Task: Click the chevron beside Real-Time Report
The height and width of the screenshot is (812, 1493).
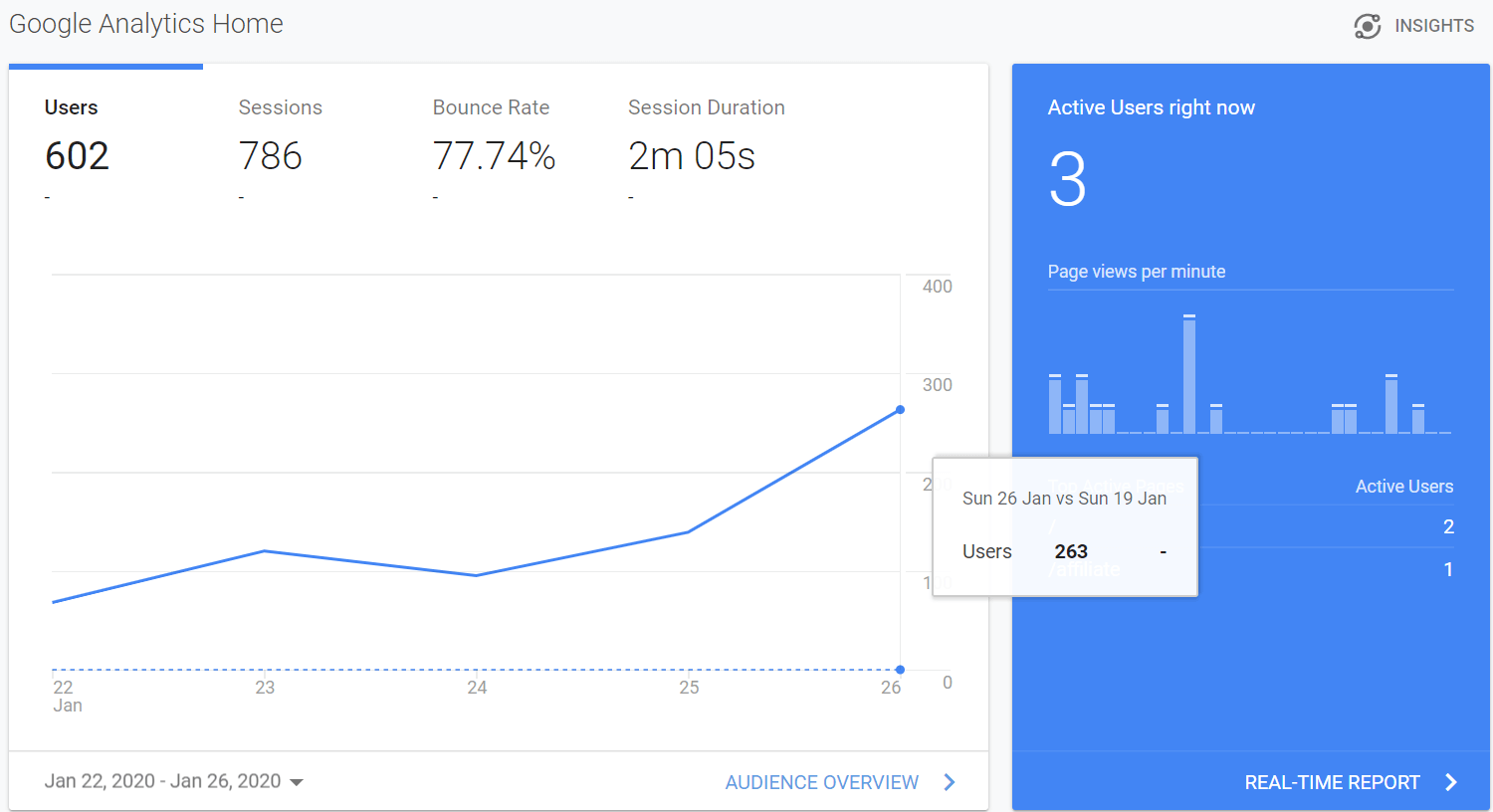Action: coord(1451,782)
